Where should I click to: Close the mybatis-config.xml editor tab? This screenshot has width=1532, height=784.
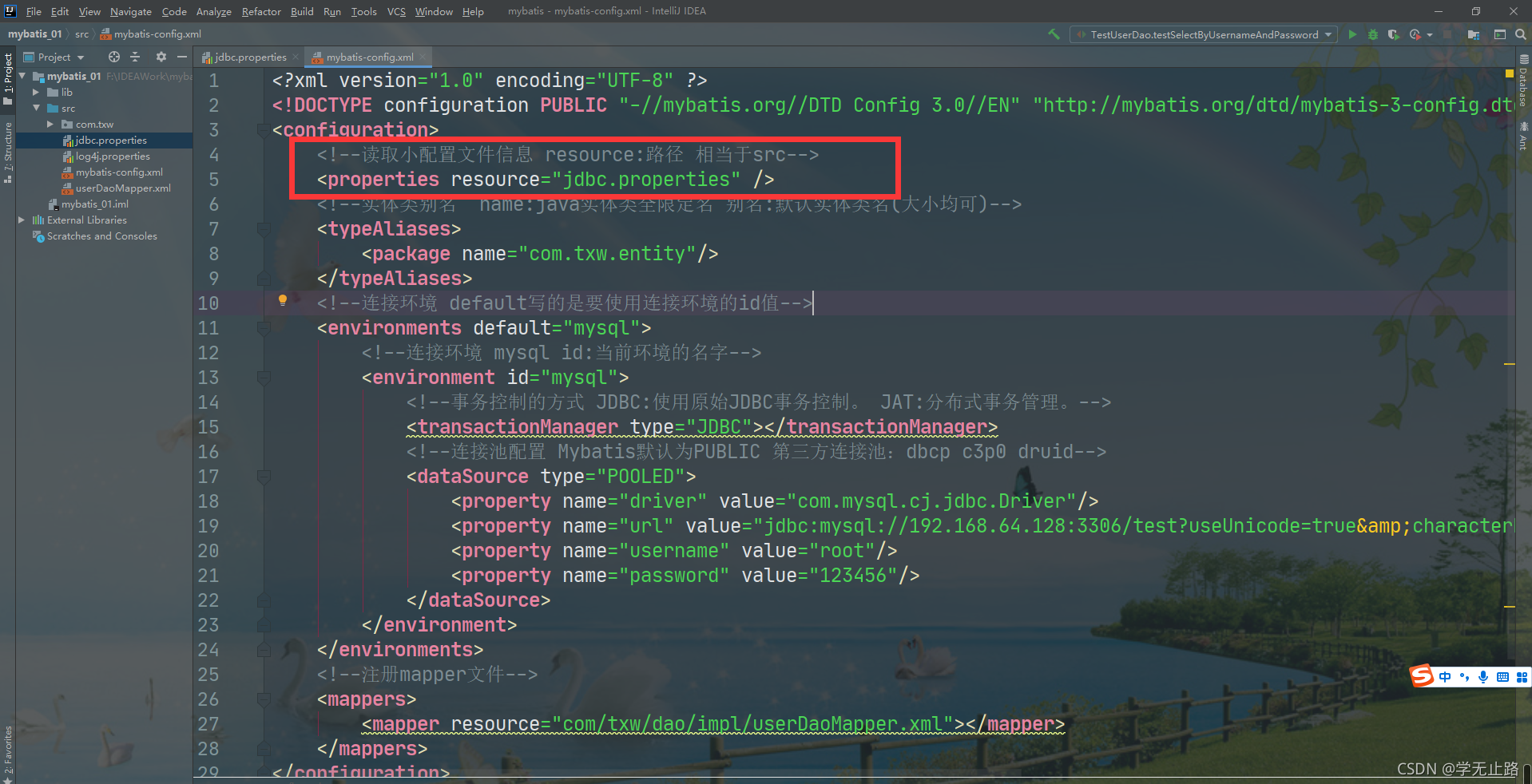pos(423,57)
